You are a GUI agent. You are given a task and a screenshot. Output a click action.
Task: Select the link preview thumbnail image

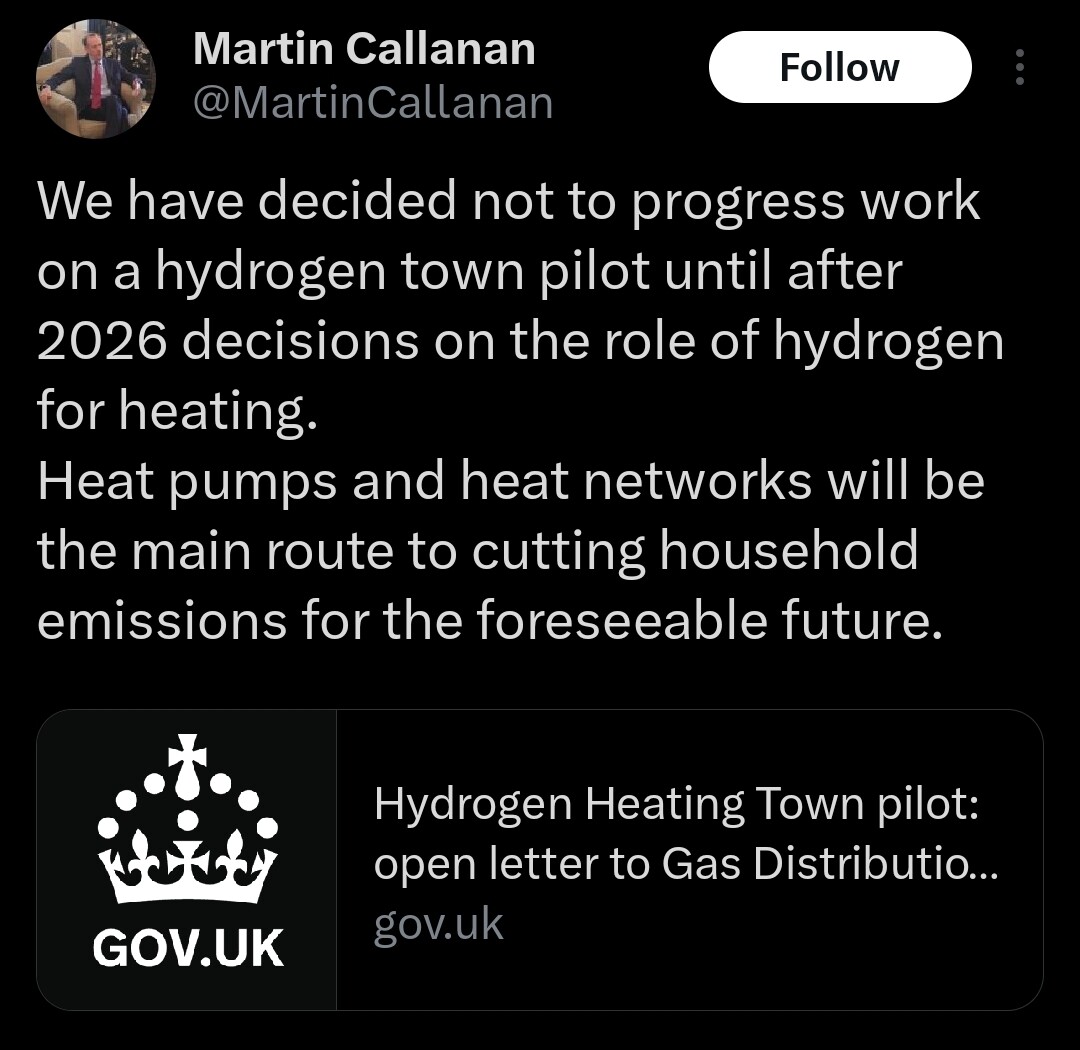point(187,860)
